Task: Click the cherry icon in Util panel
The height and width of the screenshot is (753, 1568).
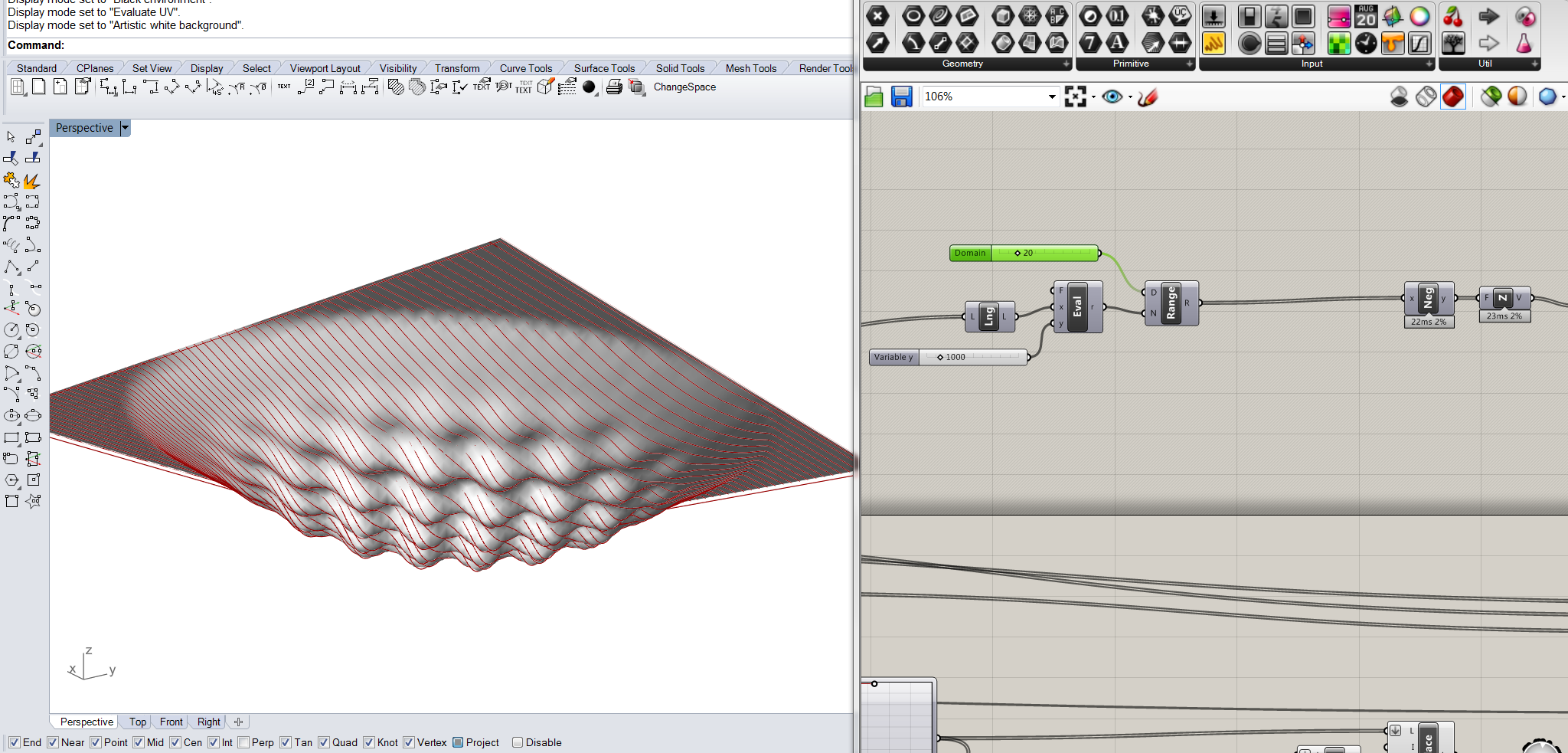Action: coord(1452,16)
